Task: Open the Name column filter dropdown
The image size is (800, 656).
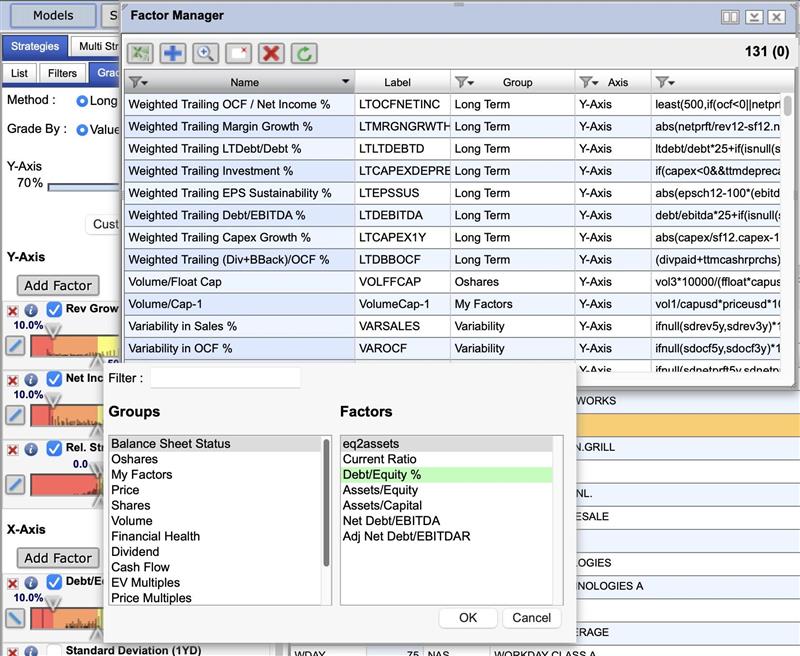Action: point(138,82)
